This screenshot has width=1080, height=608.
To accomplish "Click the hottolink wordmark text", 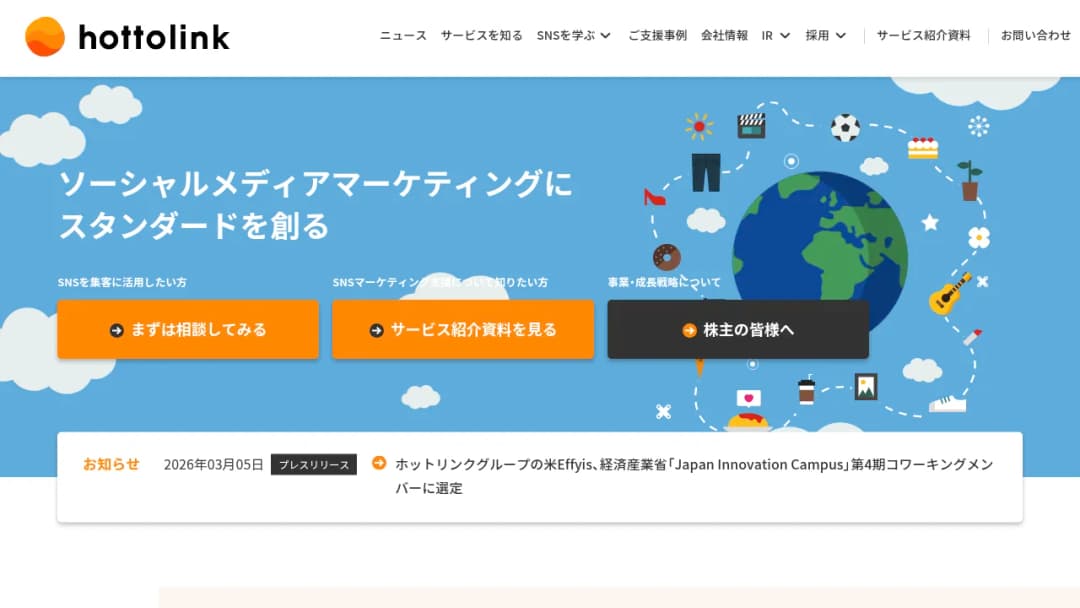I will pyautogui.click(x=154, y=37).
